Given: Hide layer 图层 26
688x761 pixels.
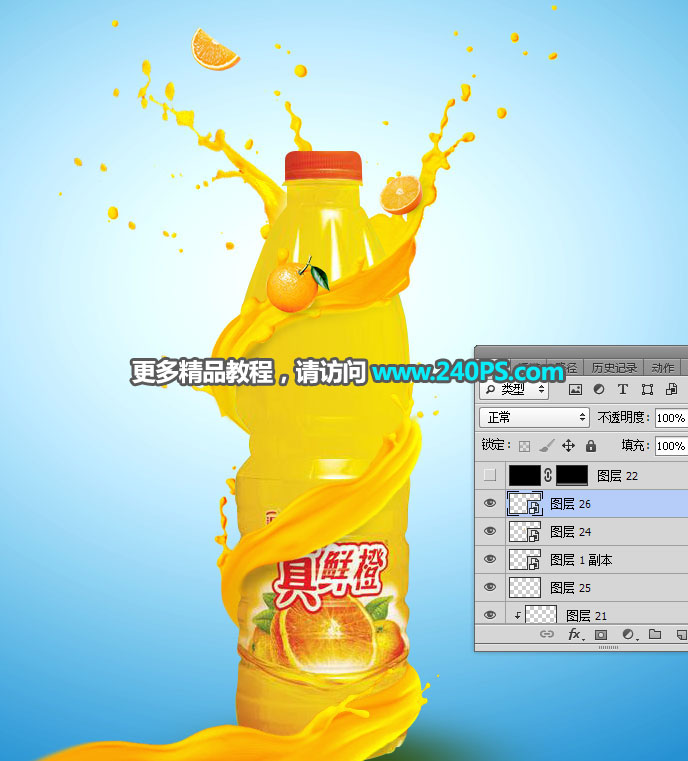Looking at the screenshot, I should [x=490, y=503].
